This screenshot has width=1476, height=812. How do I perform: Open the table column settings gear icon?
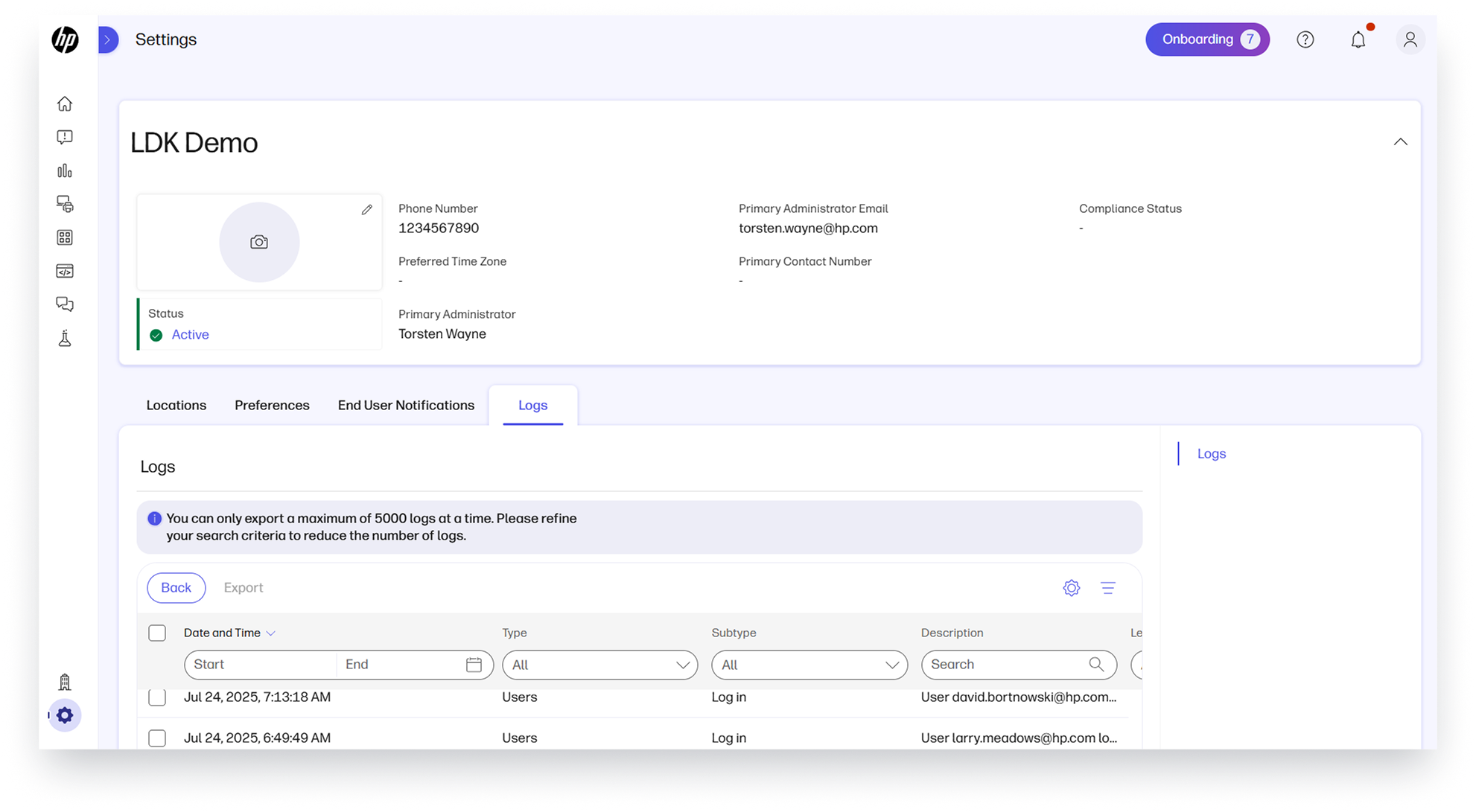[1071, 588]
